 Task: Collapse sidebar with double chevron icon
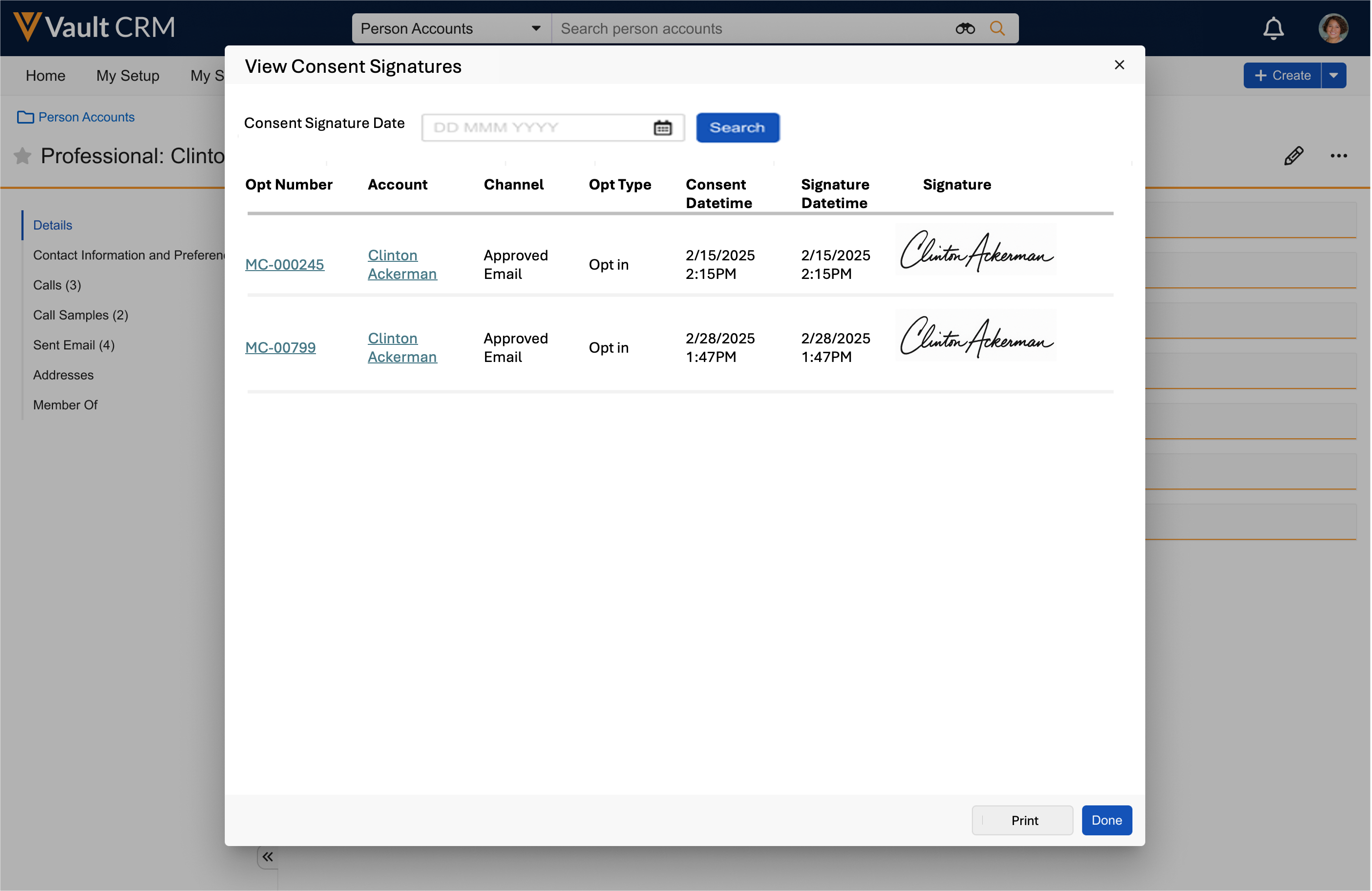[x=268, y=856]
